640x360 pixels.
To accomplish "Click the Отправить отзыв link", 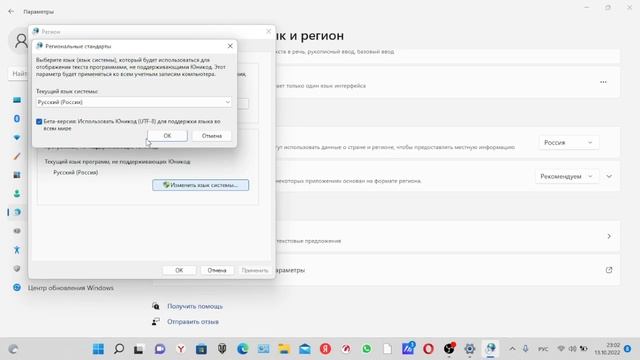I will coord(193,322).
